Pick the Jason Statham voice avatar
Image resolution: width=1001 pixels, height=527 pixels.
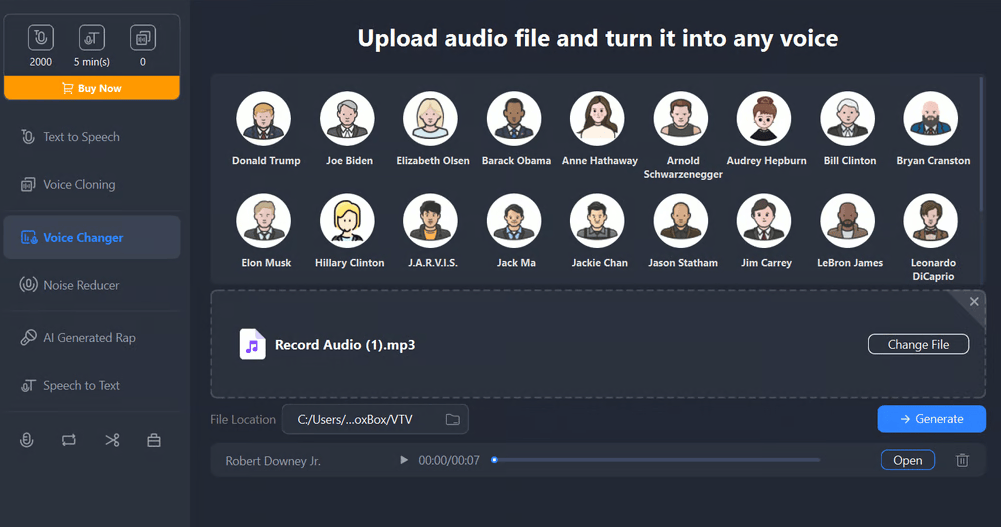coord(681,221)
